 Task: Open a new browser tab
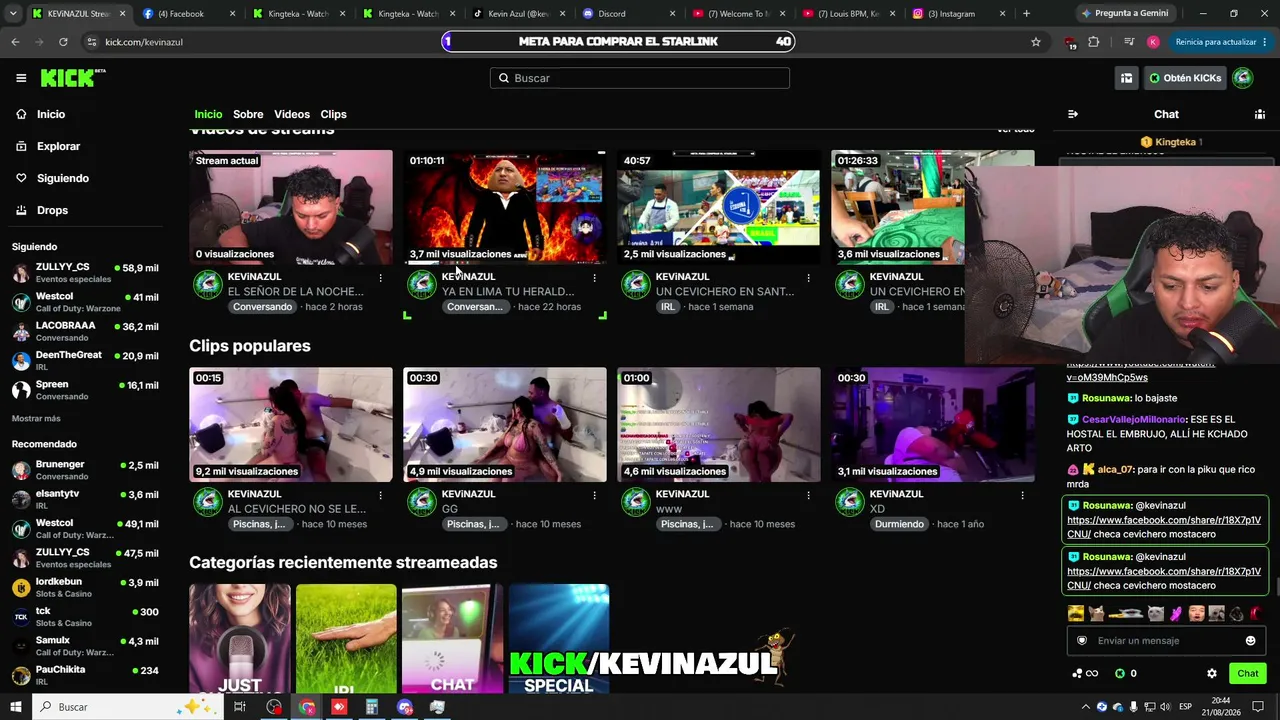point(1026,14)
